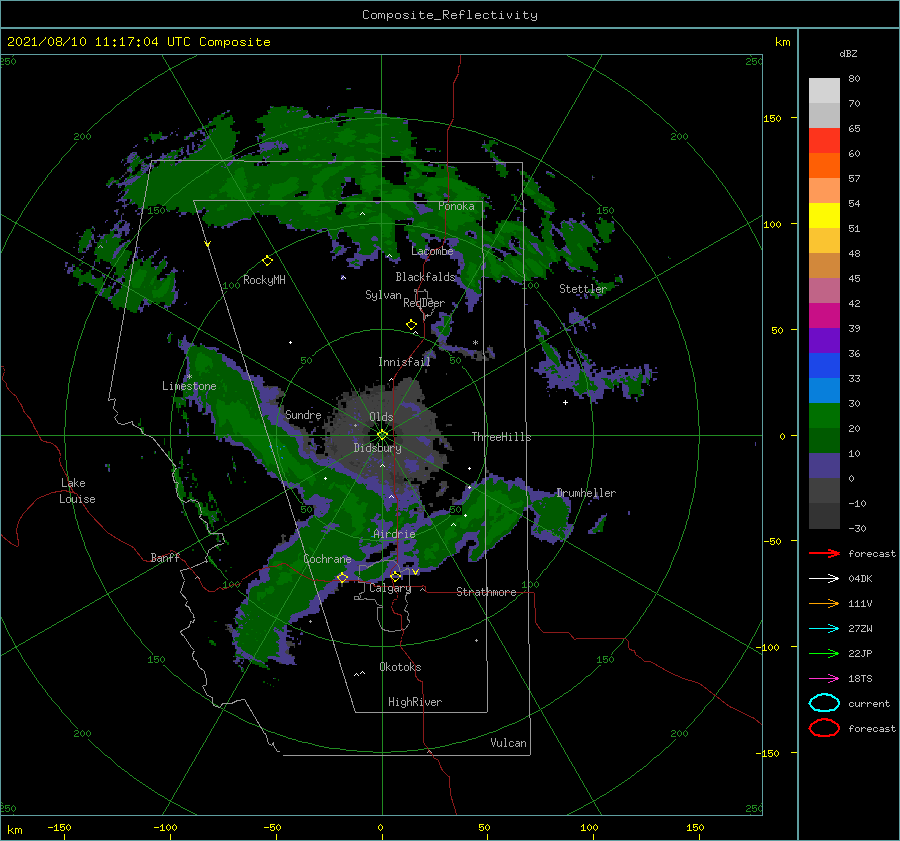900x841 pixels.
Task: Click the Airdrie city label
Action: pyautogui.click(x=394, y=534)
